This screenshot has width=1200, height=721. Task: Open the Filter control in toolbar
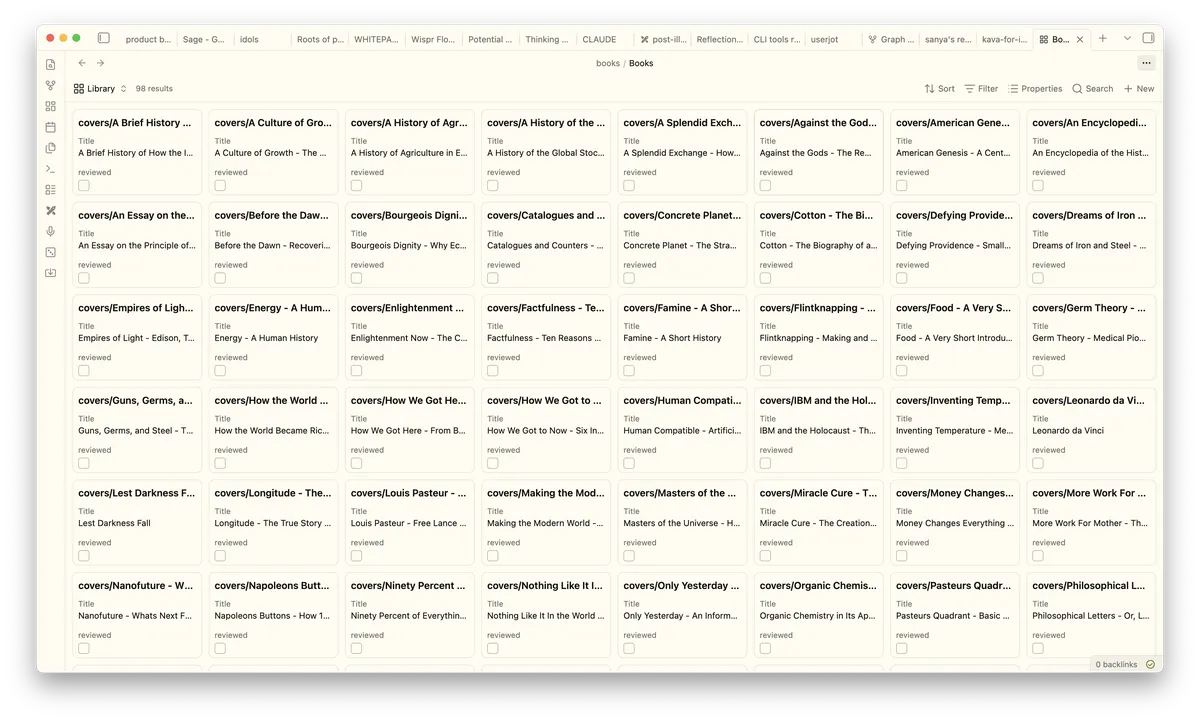981,89
